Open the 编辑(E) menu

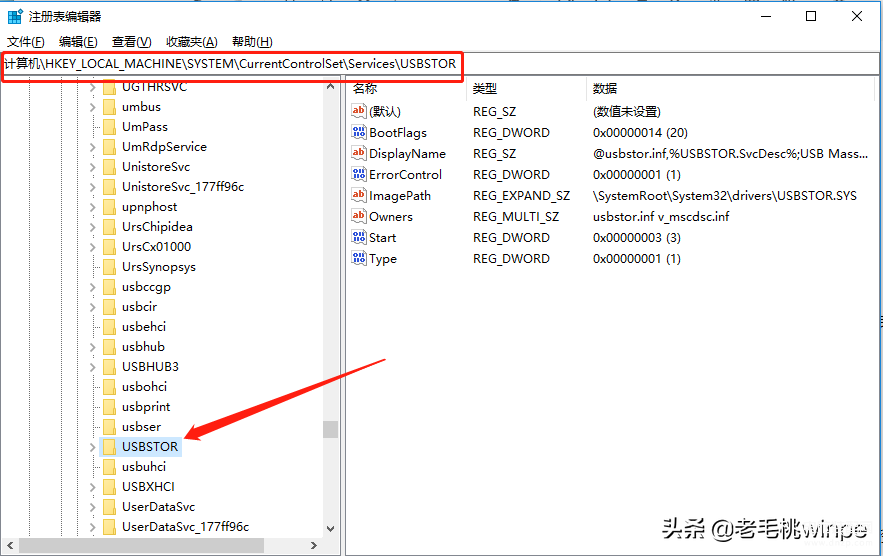pyautogui.click(x=78, y=42)
